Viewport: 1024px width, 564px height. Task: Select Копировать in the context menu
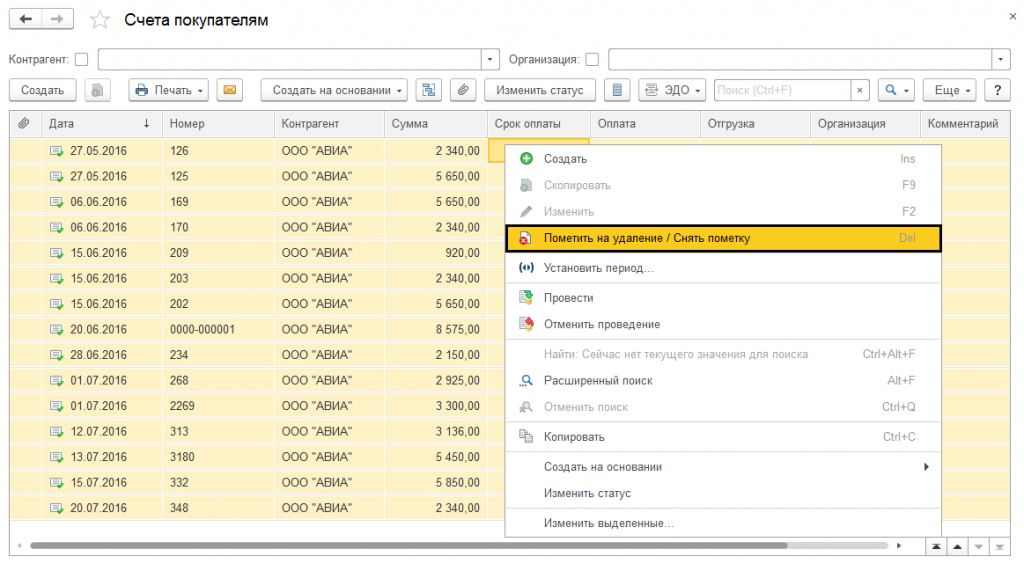point(723,437)
